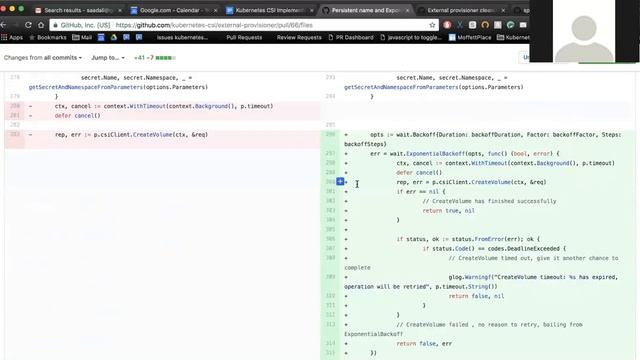The width and height of the screenshot is (640, 360).
Task: Bookmark this page with the star icon
Action: [432, 25]
